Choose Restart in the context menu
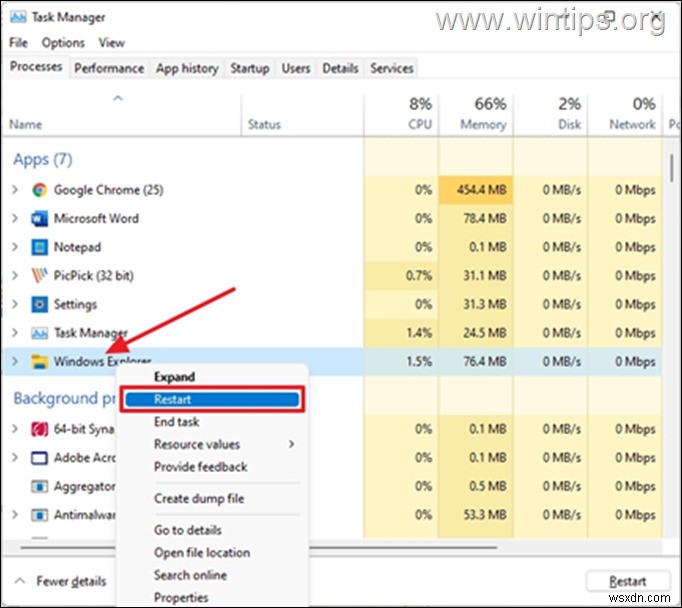 [x=212, y=399]
